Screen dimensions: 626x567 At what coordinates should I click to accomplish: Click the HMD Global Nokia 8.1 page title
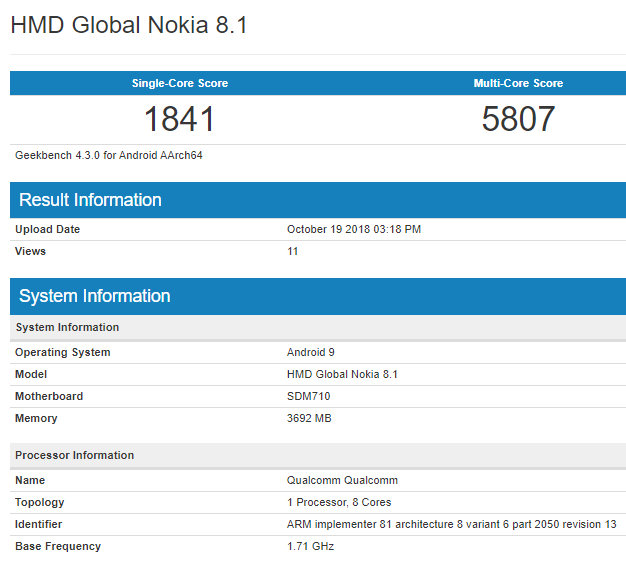129,25
